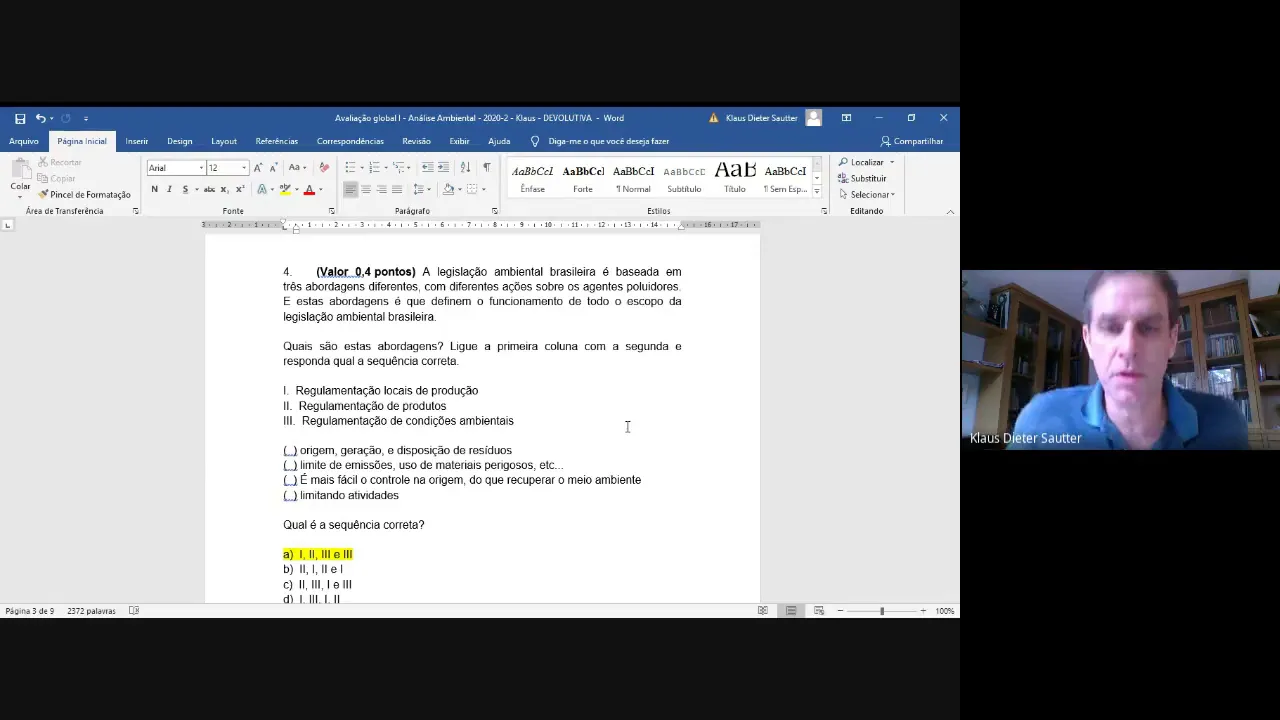This screenshot has width=1280, height=720.
Task: Open line and paragraph spacing
Action: tap(420, 189)
